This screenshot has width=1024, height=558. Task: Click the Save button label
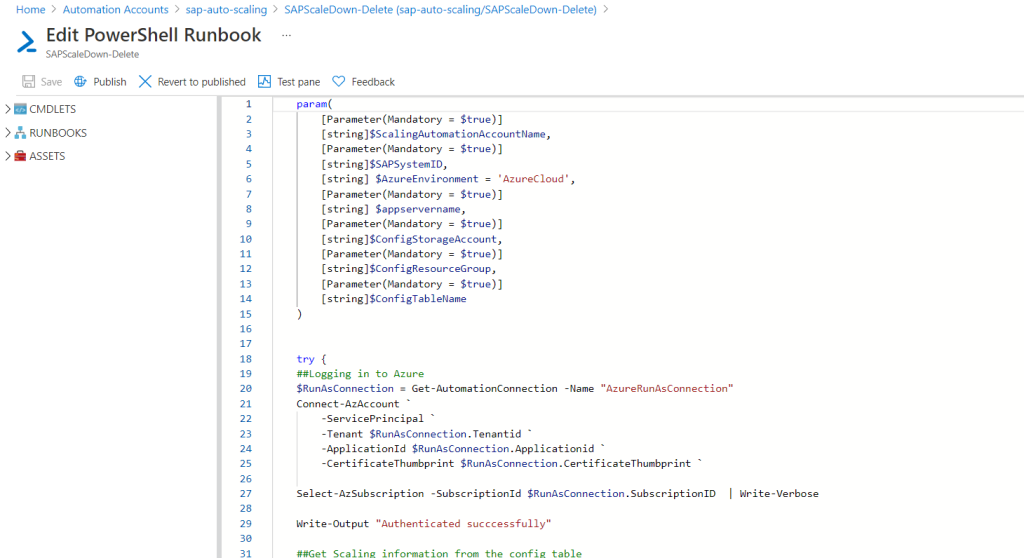(51, 82)
